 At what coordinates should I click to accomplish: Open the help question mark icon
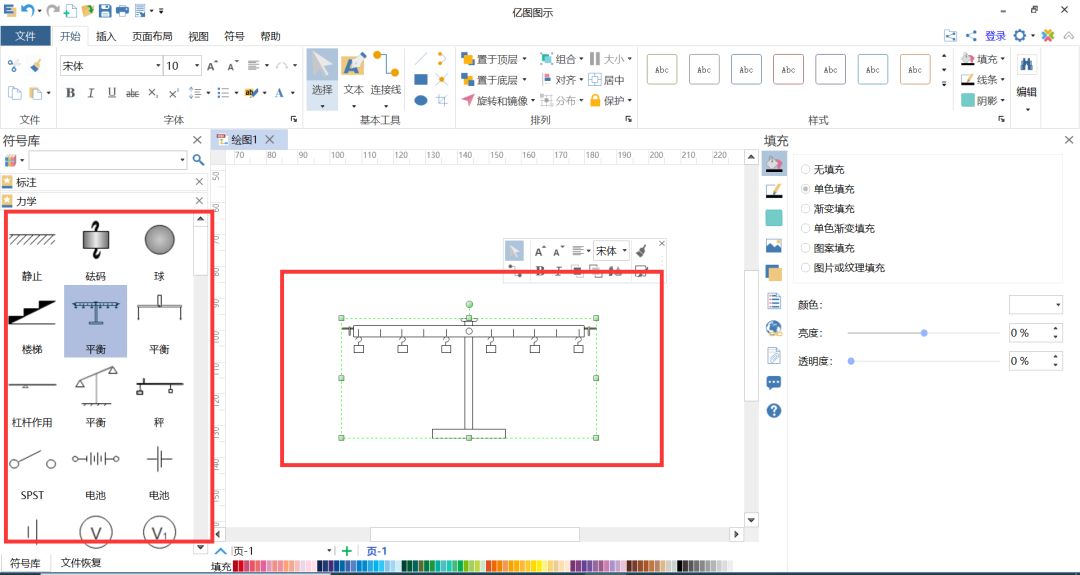773,411
